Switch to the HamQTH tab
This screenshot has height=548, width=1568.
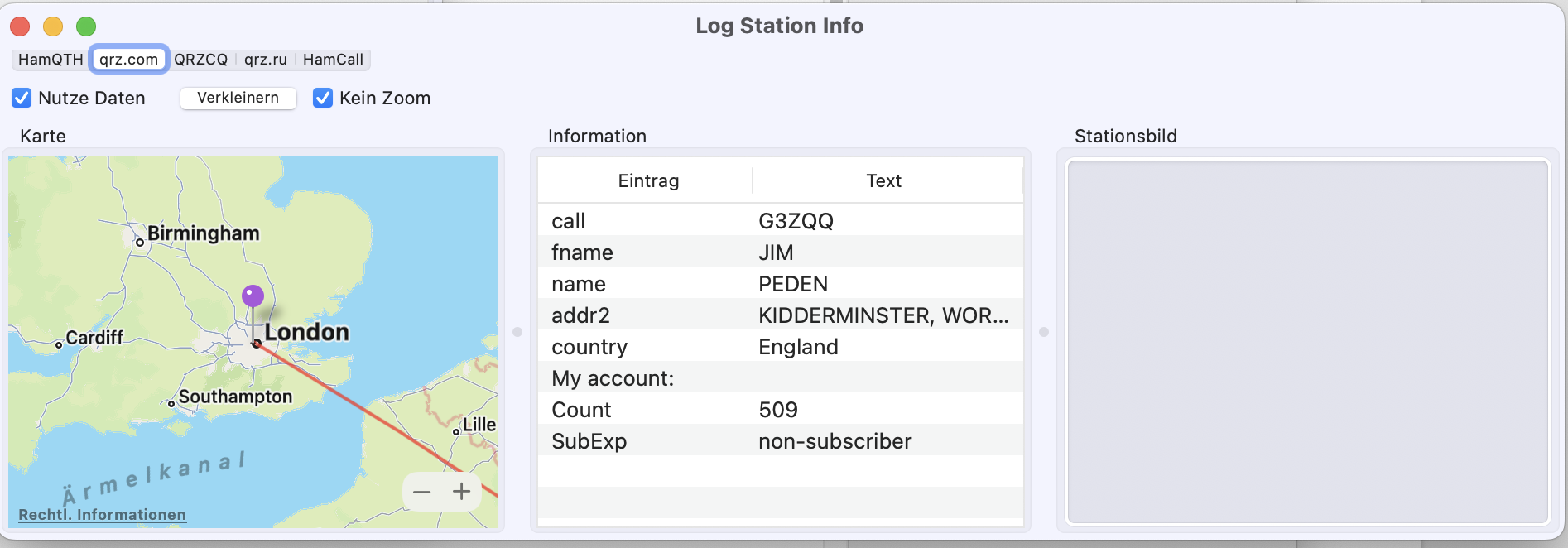point(51,60)
